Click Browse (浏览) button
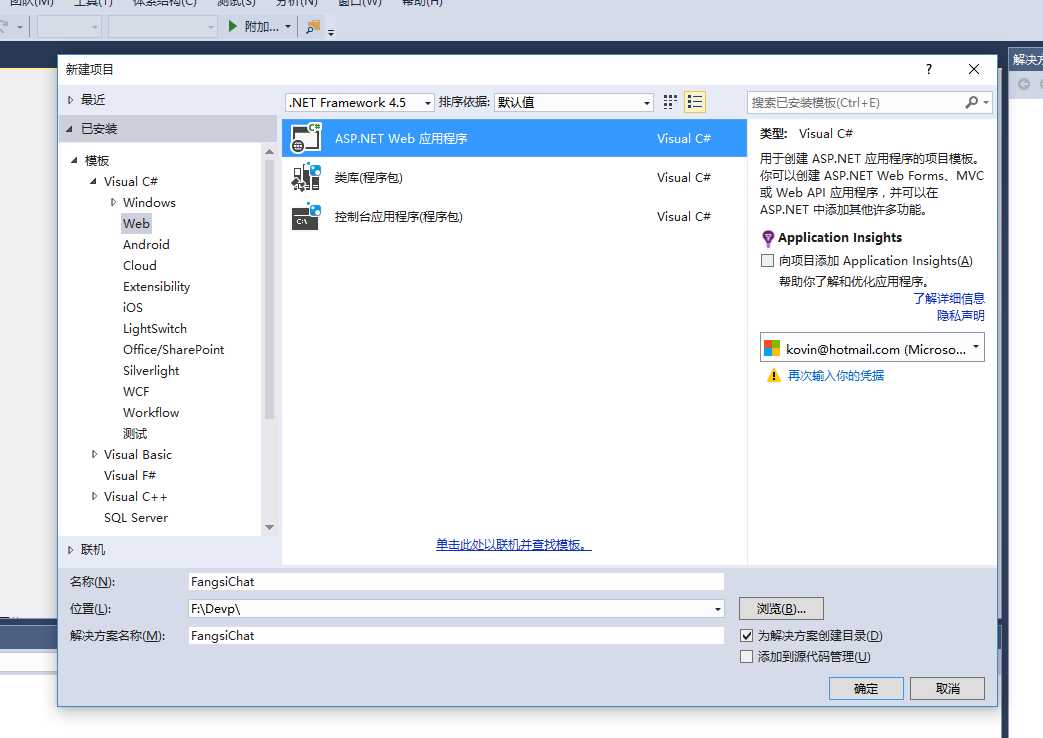Screen dimensions: 1043x738 point(781,608)
